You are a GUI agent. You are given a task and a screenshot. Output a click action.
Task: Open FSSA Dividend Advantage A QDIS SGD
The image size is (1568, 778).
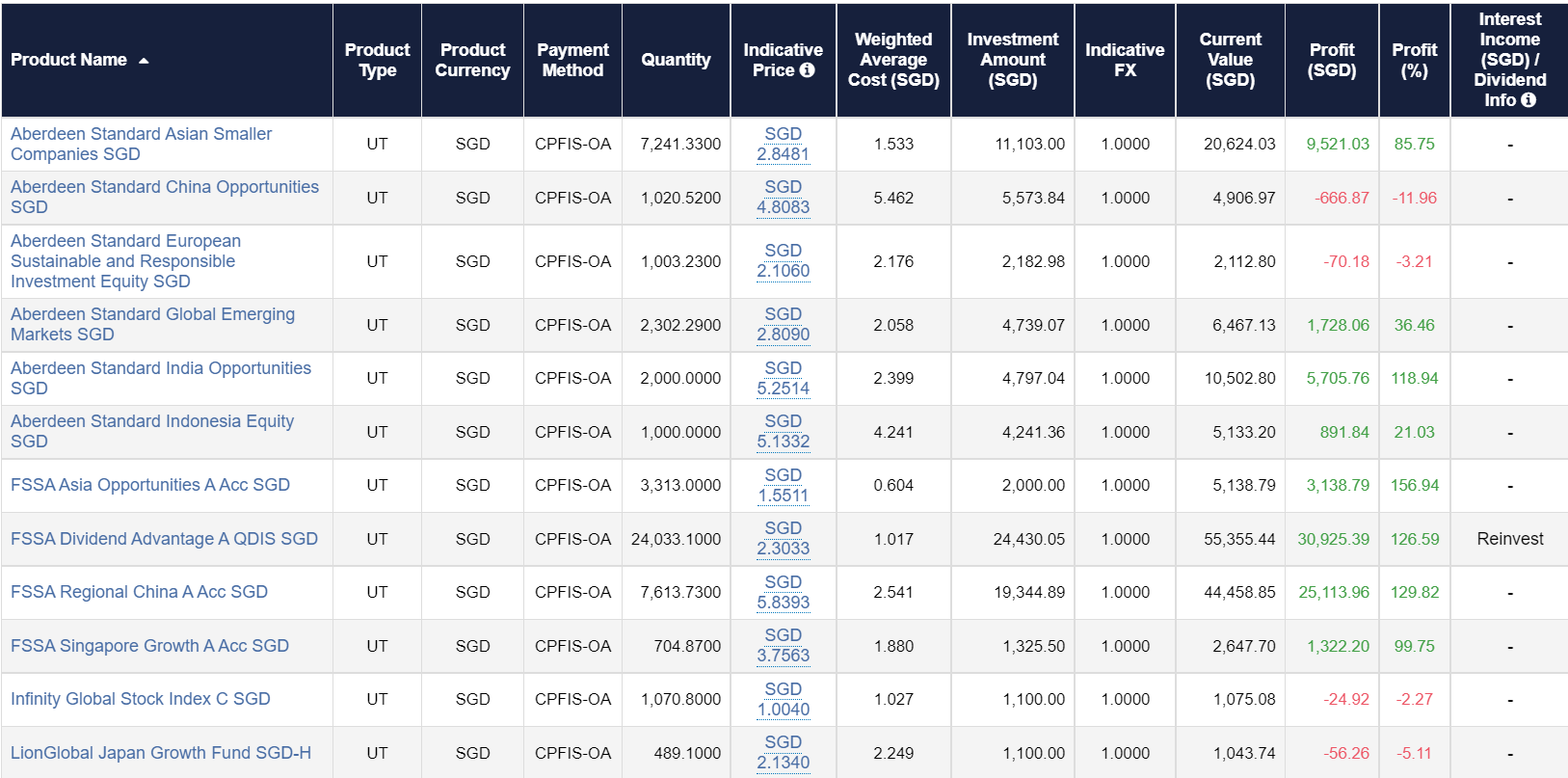pyautogui.click(x=164, y=539)
